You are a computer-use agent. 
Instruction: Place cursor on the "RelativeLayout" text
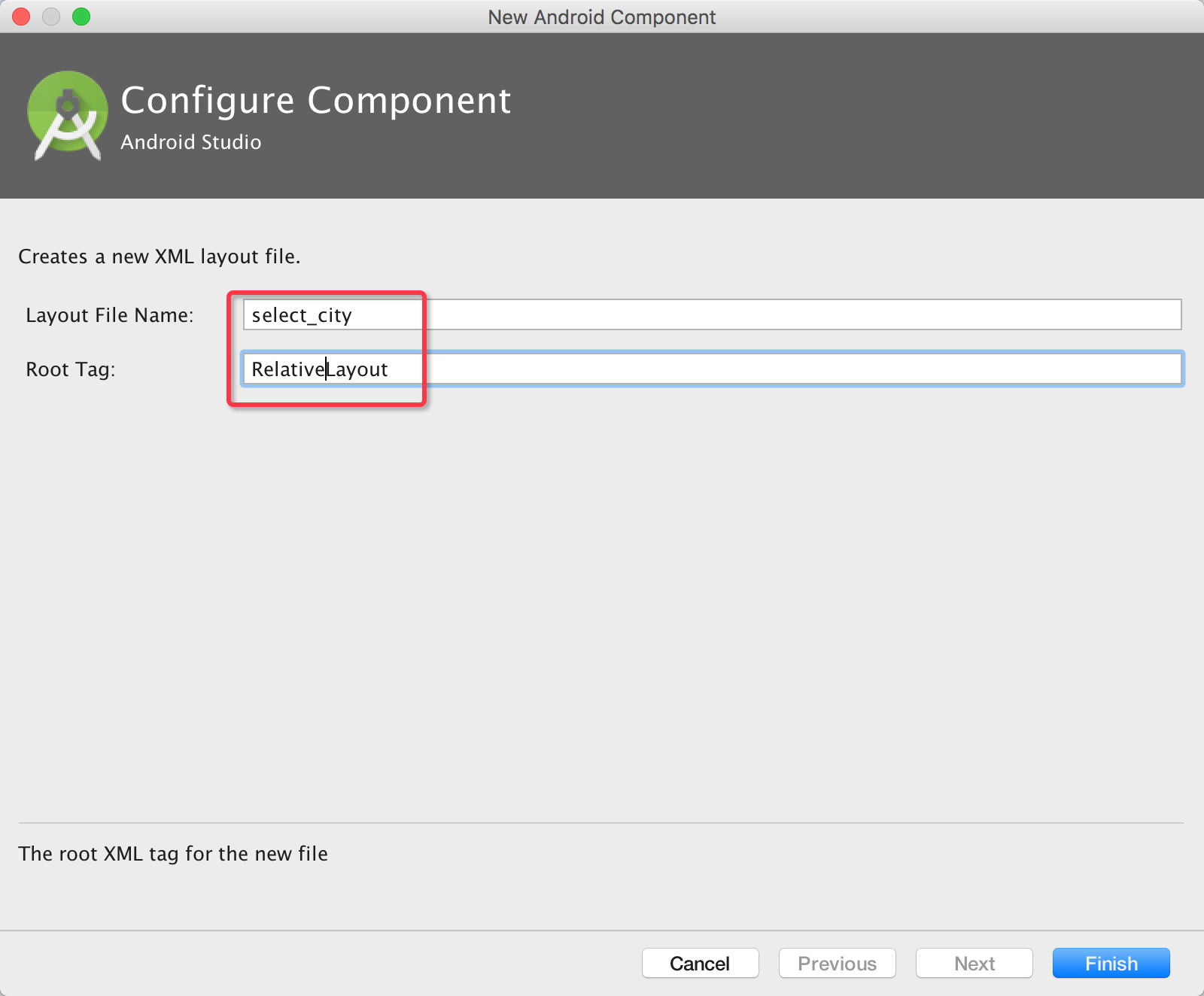[x=320, y=369]
